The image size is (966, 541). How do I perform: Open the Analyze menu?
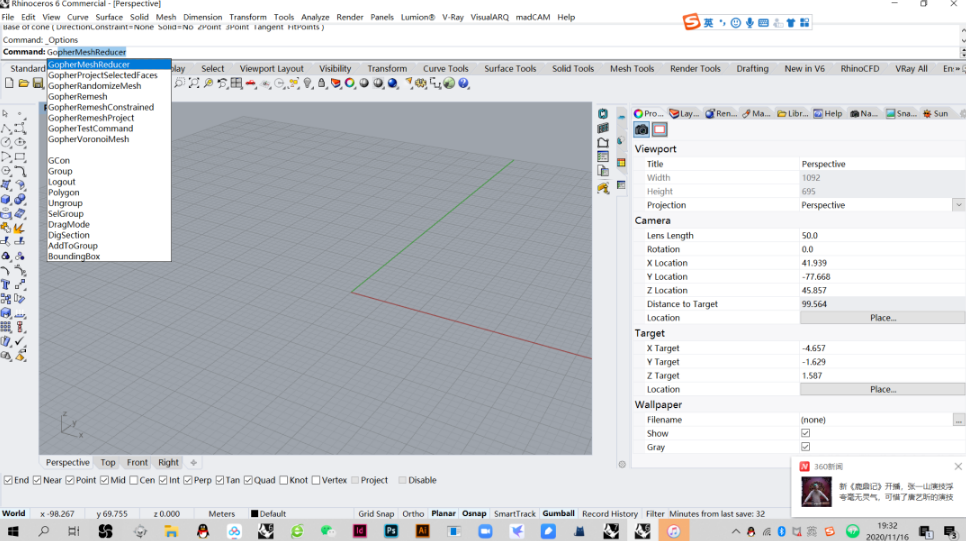tap(315, 17)
